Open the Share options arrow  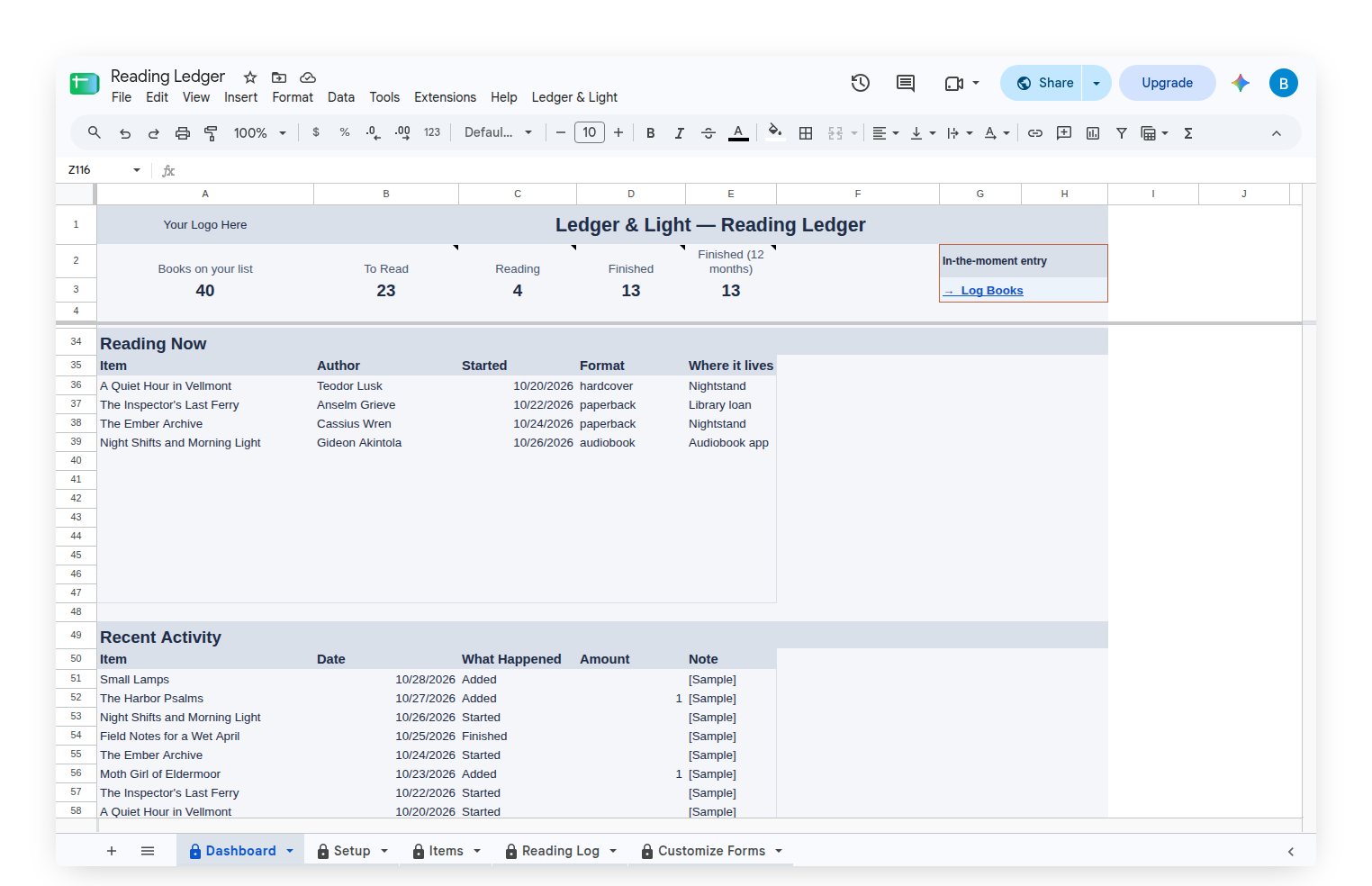[1097, 83]
